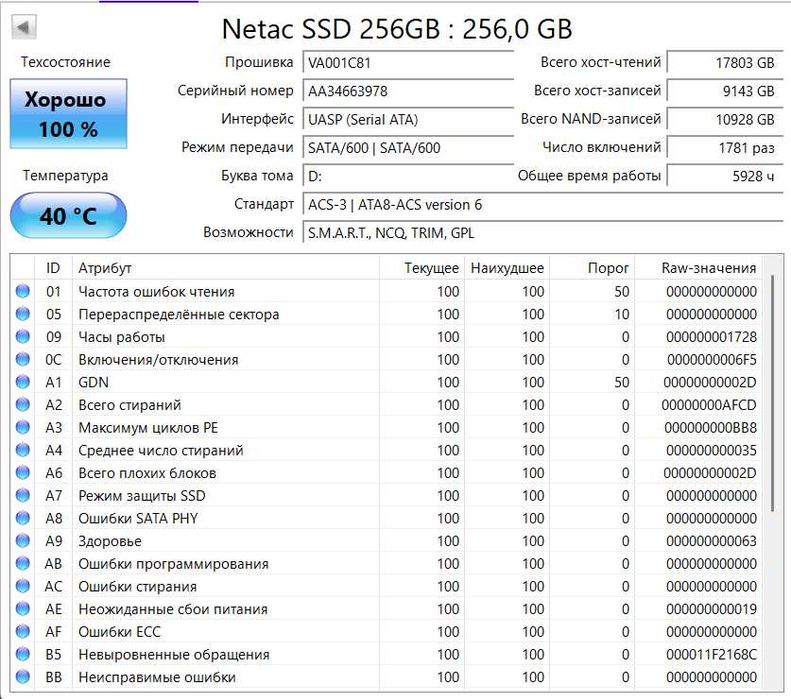Screen dimensions: 791x699
Task: Click the status orb for attribute A2
Action: click(23, 404)
